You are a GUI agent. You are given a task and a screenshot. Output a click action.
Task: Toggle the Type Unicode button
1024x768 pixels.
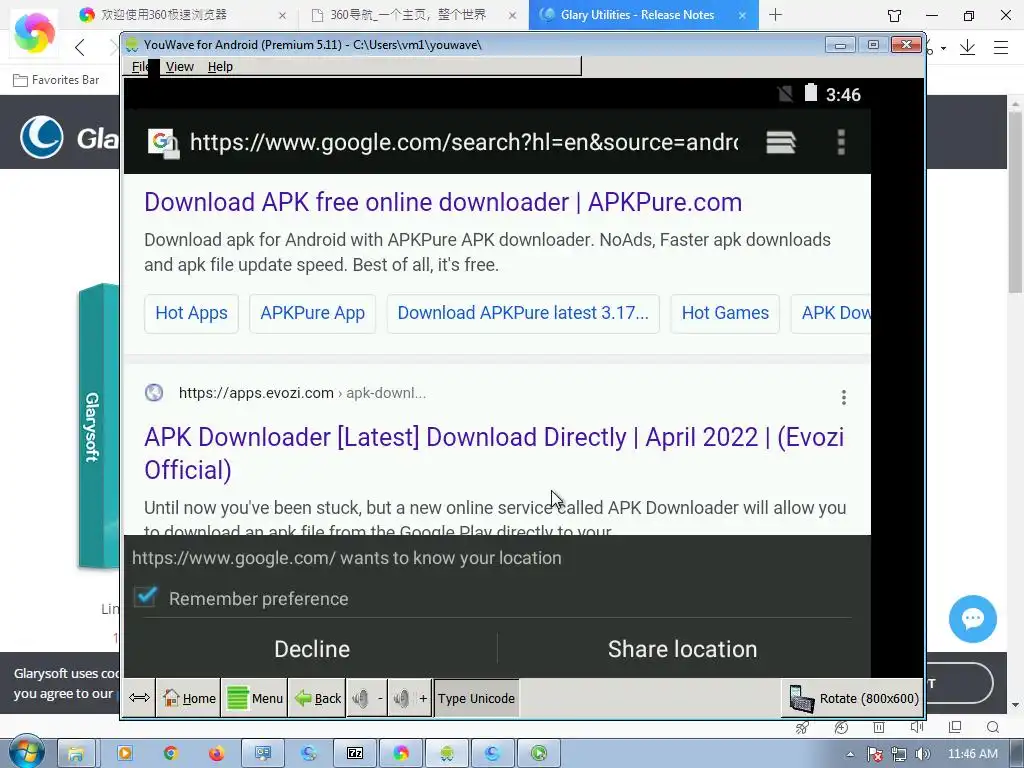[476, 698]
